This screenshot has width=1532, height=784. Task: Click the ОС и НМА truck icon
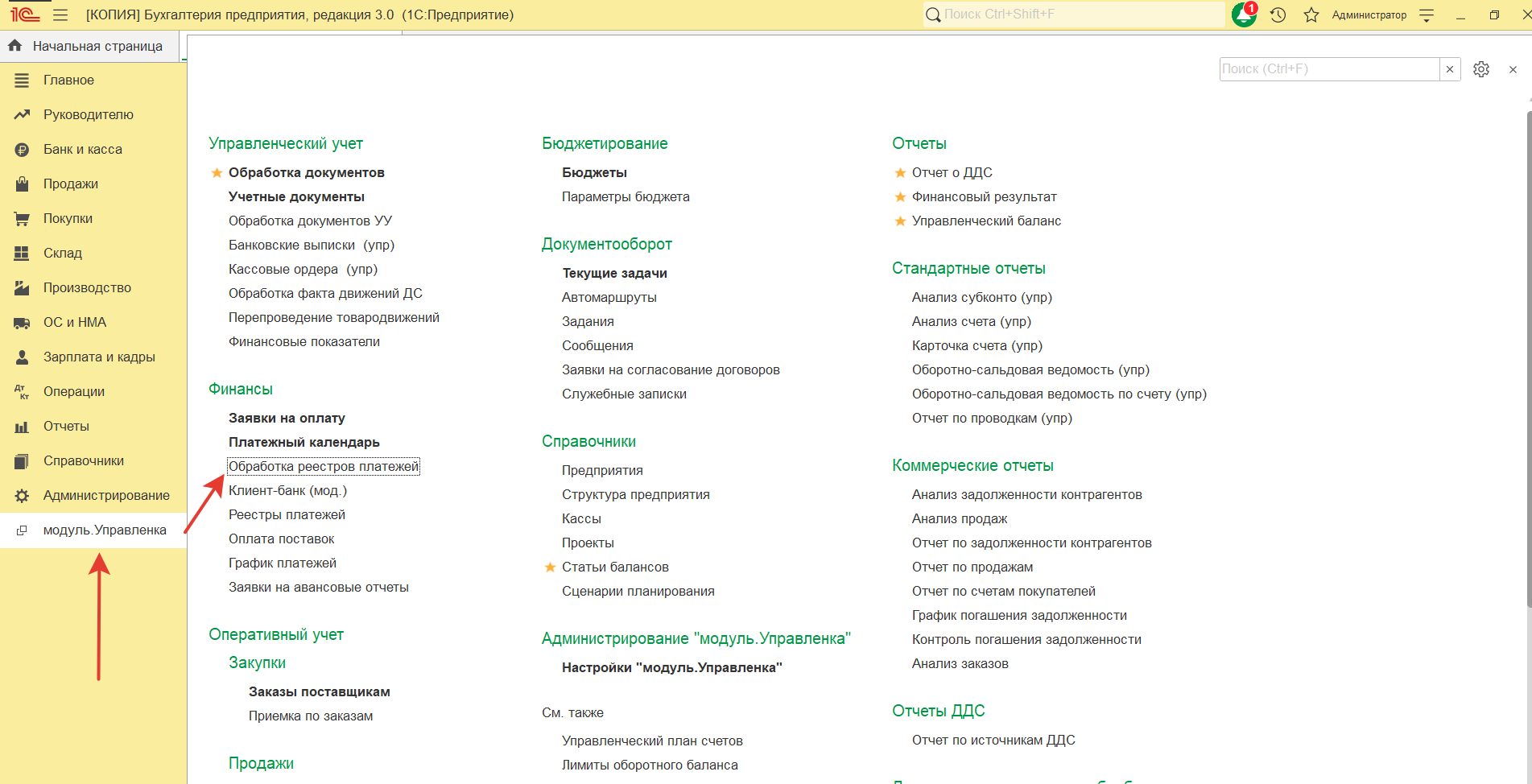tap(22, 323)
